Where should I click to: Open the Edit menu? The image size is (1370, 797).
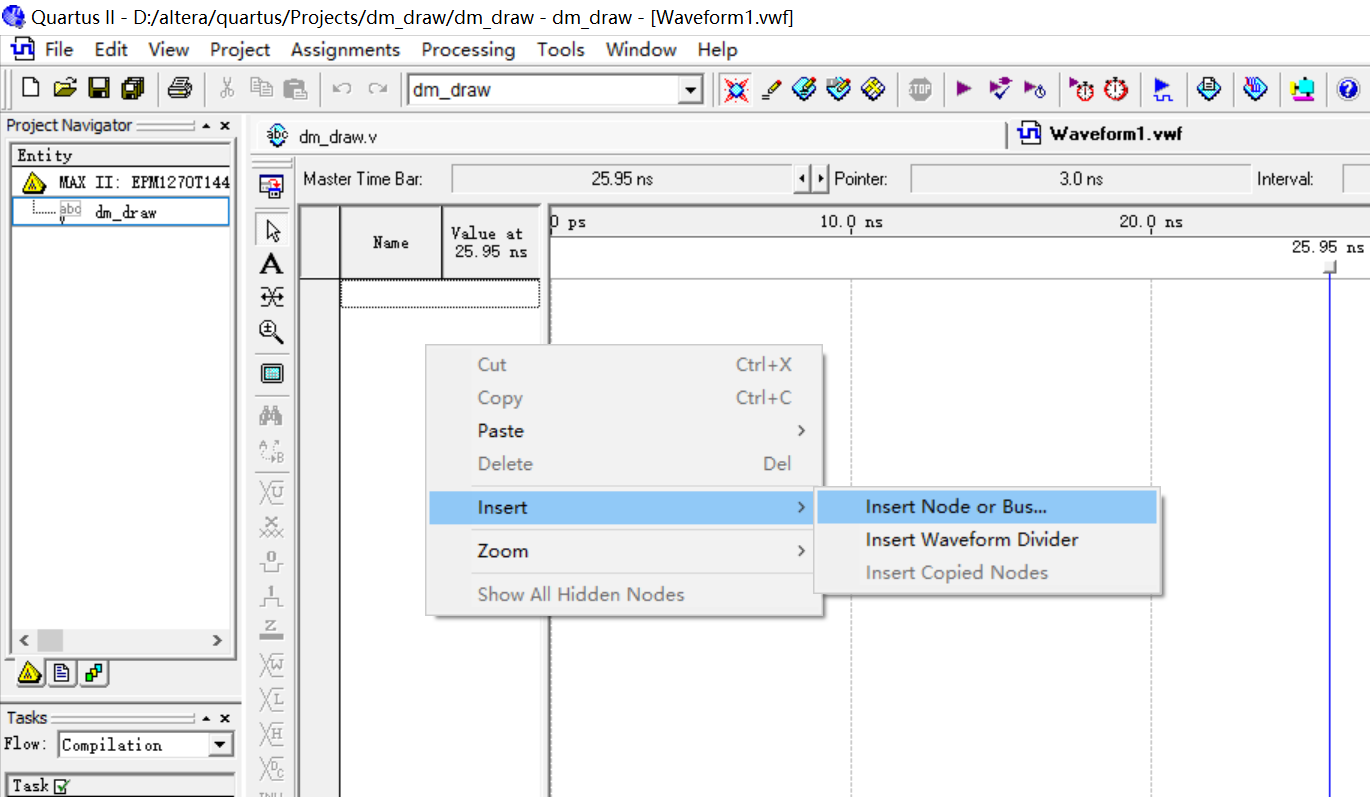[111, 49]
